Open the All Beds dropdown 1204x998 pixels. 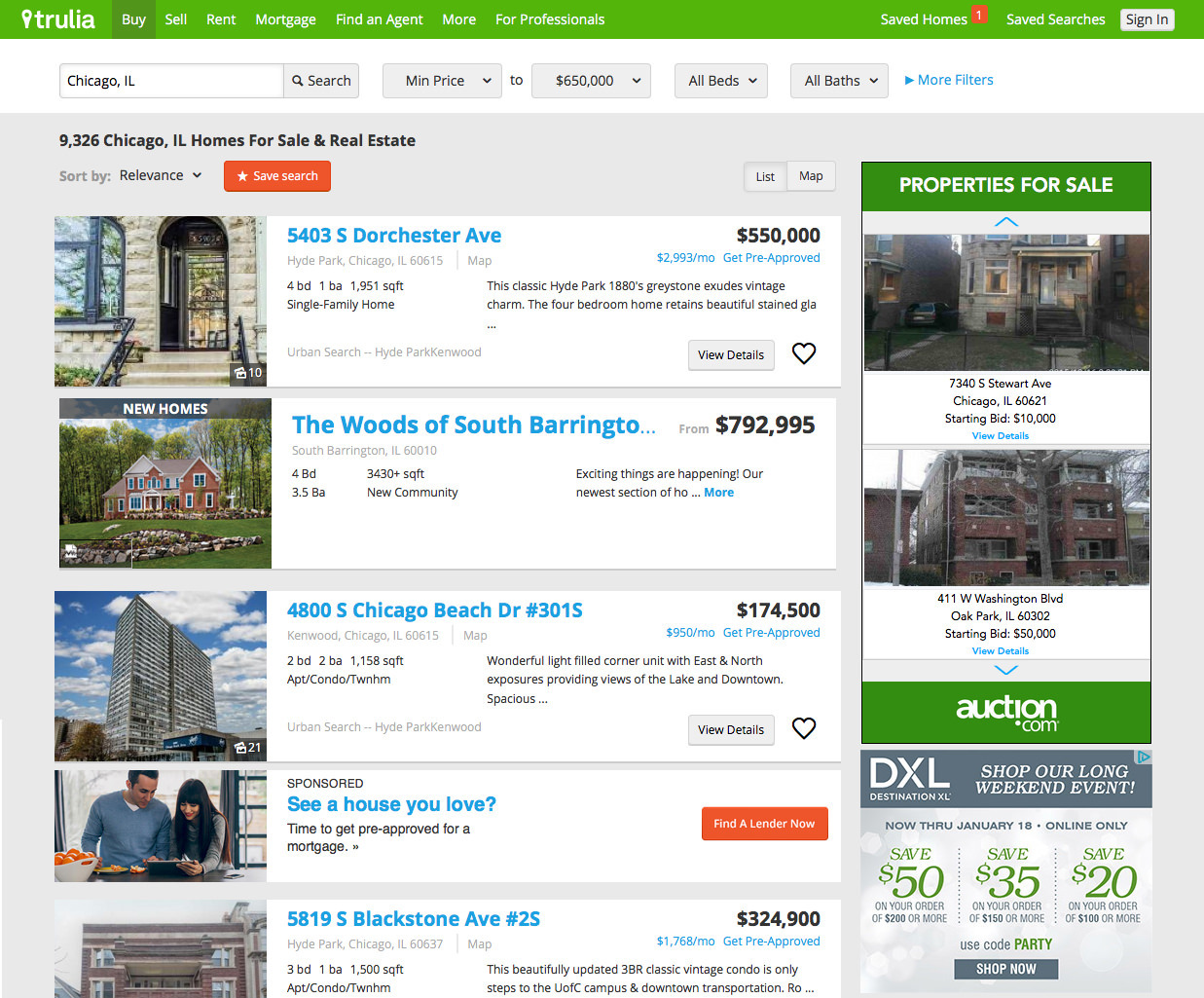pyautogui.click(x=721, y=81)
